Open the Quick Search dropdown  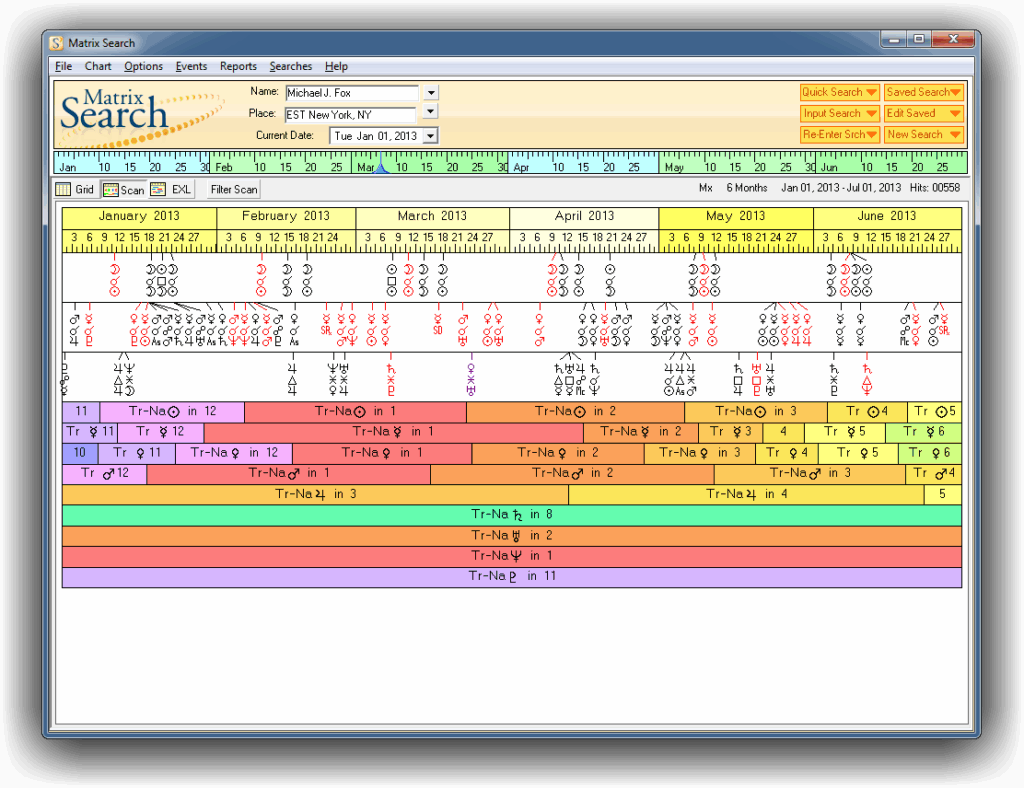(838, 91)
